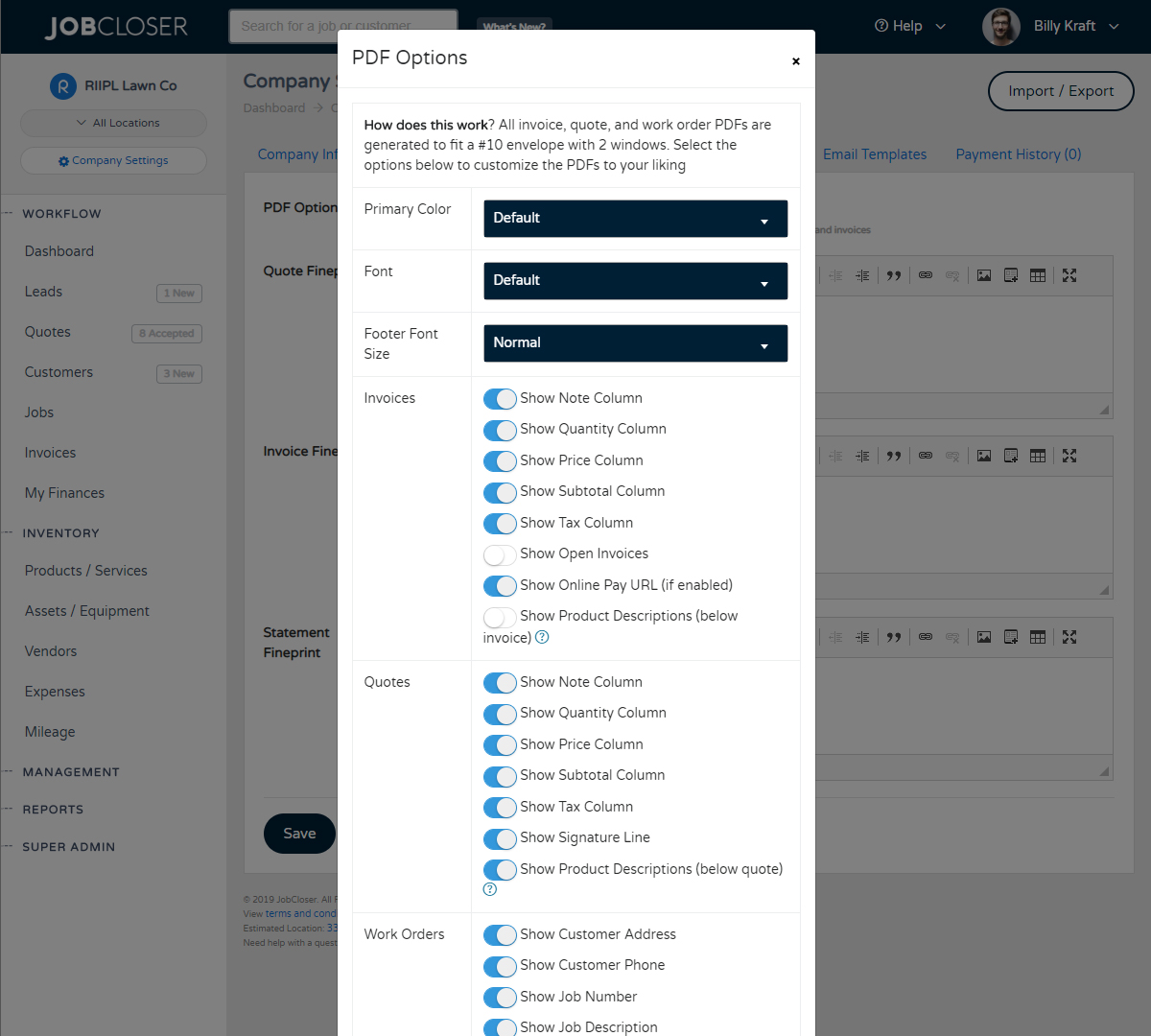Insert a blockquote in the Quote Fineprint editor
This screenshot has width=1151, height=1036.
click(894, 275)
